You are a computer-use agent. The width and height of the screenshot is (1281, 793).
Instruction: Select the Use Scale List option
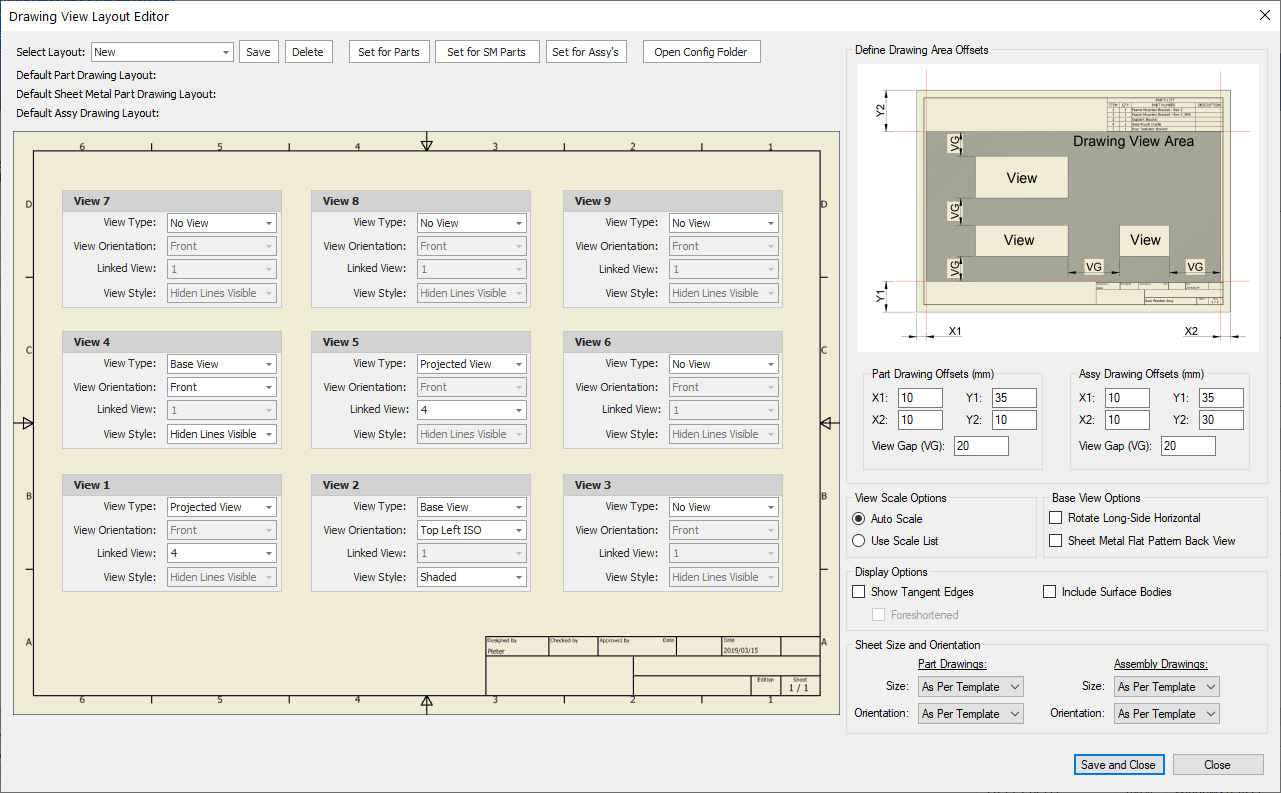(x=859, y=541)
